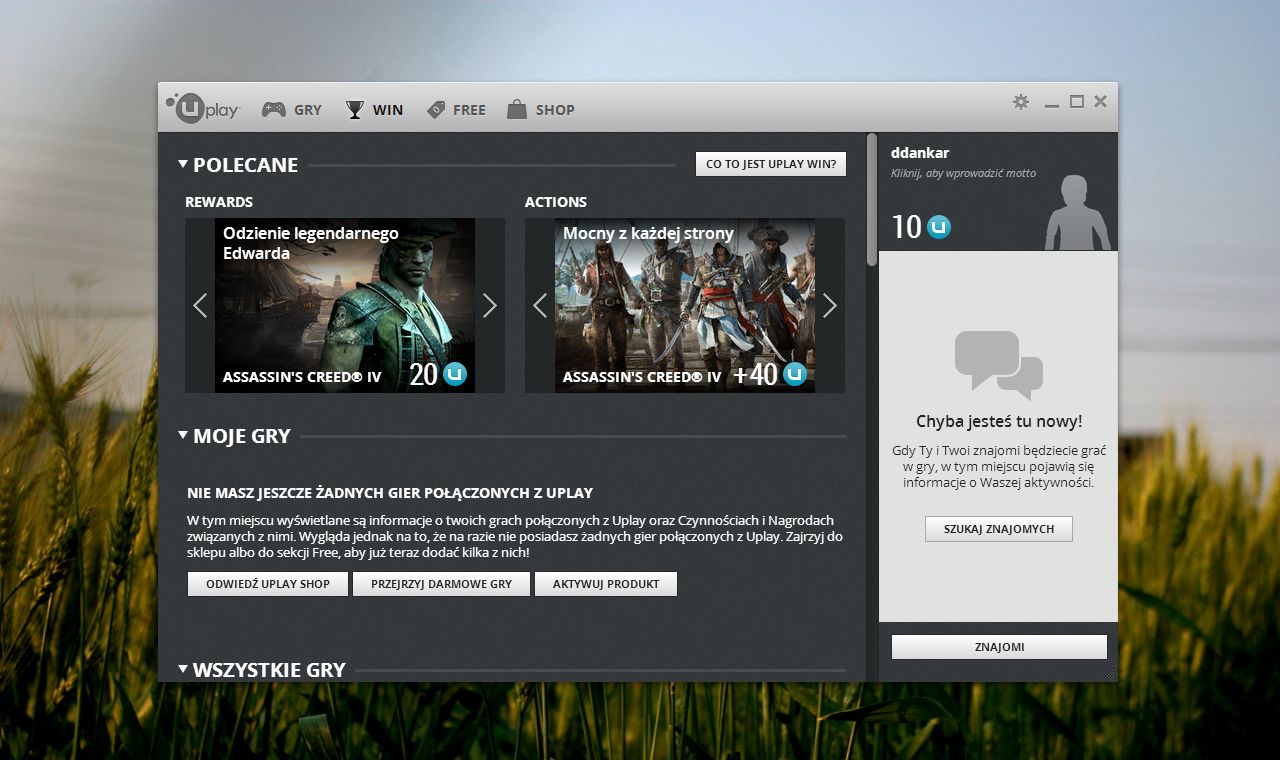Viewport: 1280px width, 760px height.
Task: Click the 20 Uplay points icon
Action: tap(455, 375)
